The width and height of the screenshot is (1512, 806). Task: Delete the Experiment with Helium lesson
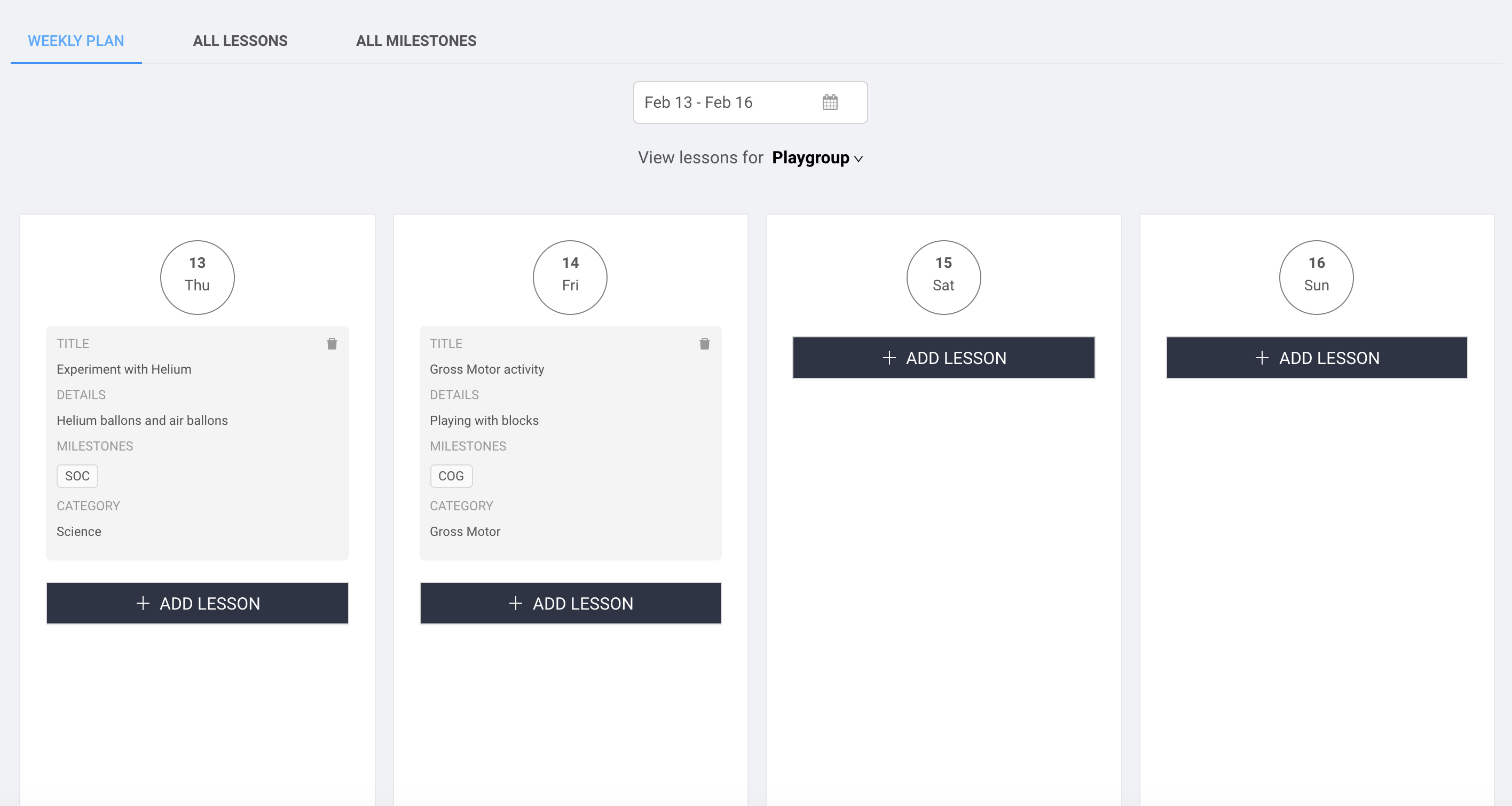[x=332, y=344]
